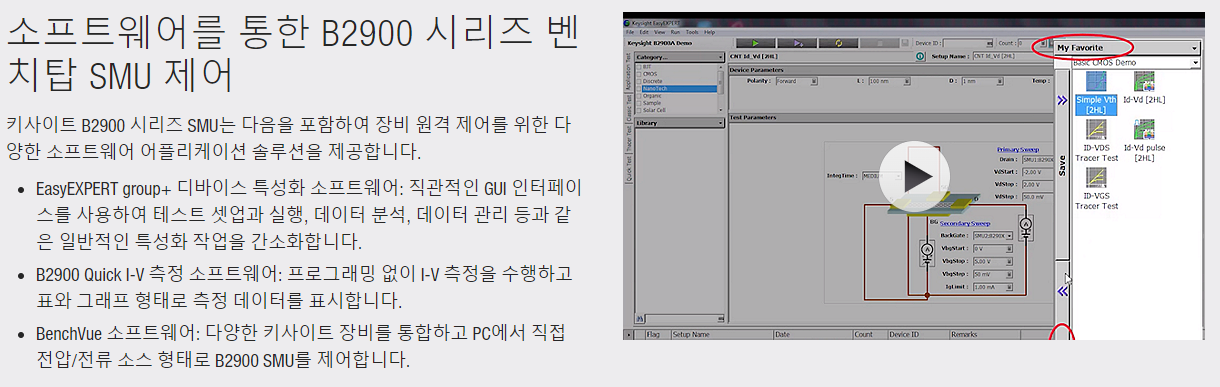Open the Help menu
1220x387 pixels.
click(x=709, y=32)
